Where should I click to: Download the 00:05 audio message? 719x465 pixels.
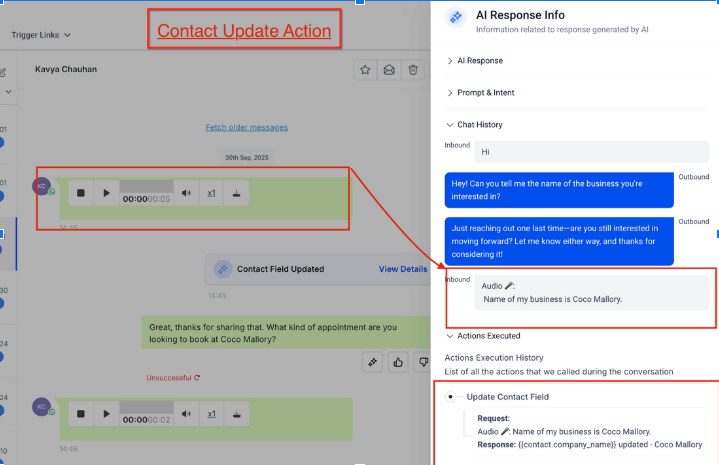[x=236, y=193]
